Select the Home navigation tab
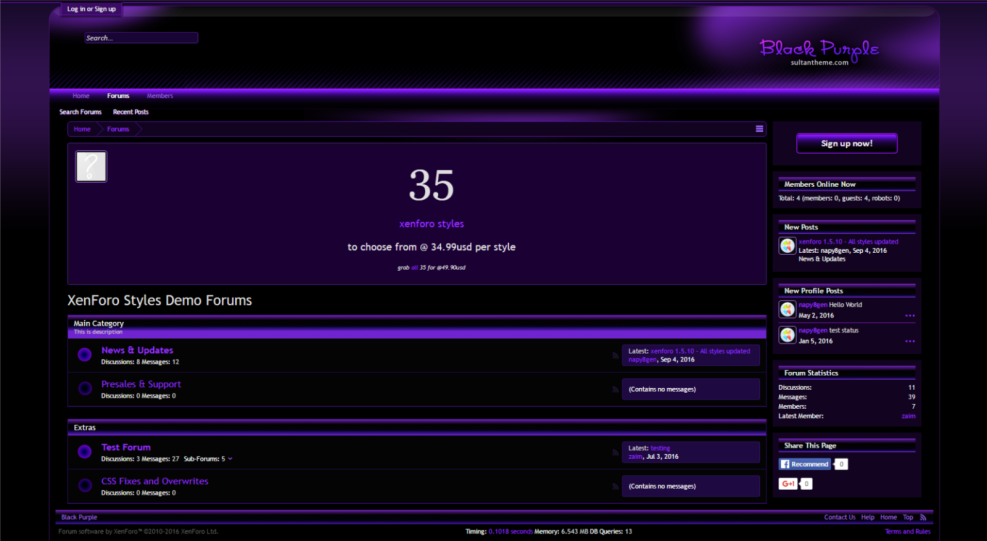 [x=81, y=96]
